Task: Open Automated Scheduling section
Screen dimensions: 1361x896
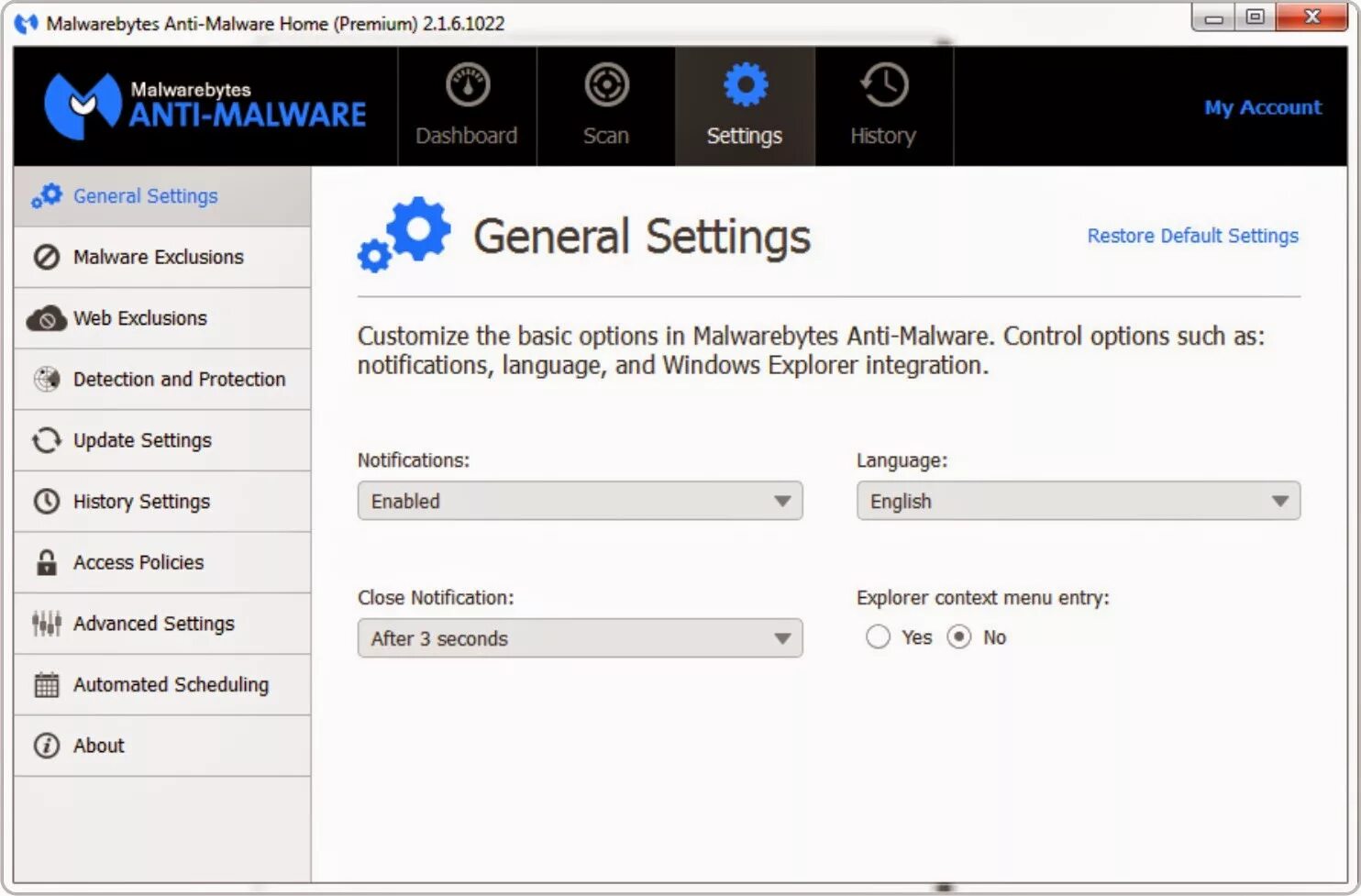Action: pyautogui.click(x=162, y=685)
